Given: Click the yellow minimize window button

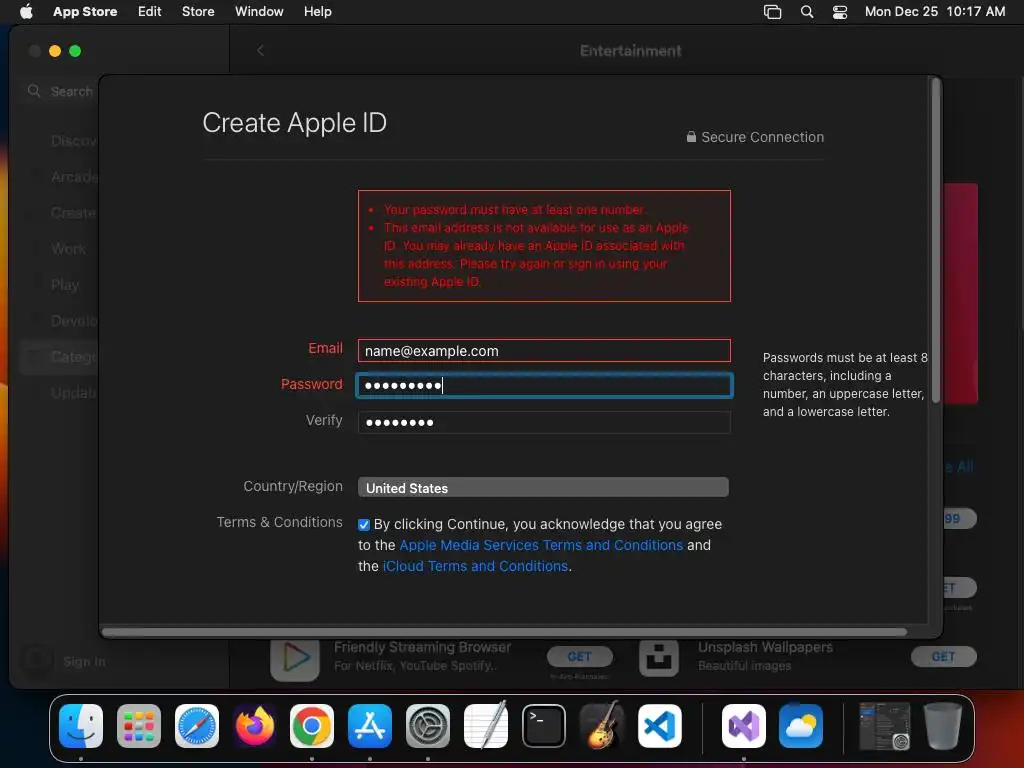Looking at the screenshot, I should (55, 51).
